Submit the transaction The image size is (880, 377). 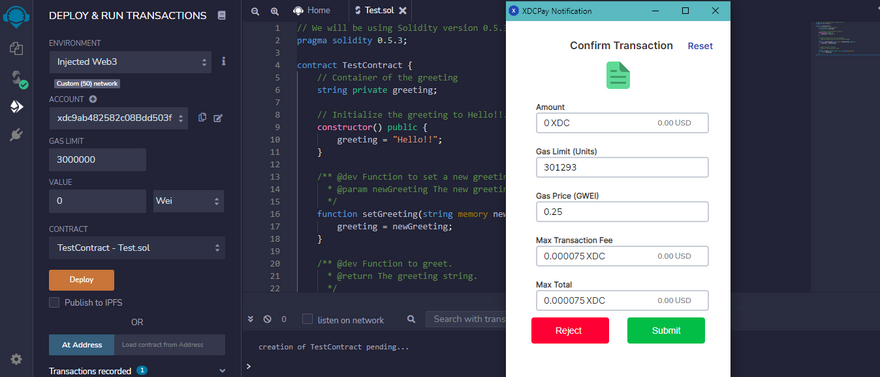[x=666, y=330]
